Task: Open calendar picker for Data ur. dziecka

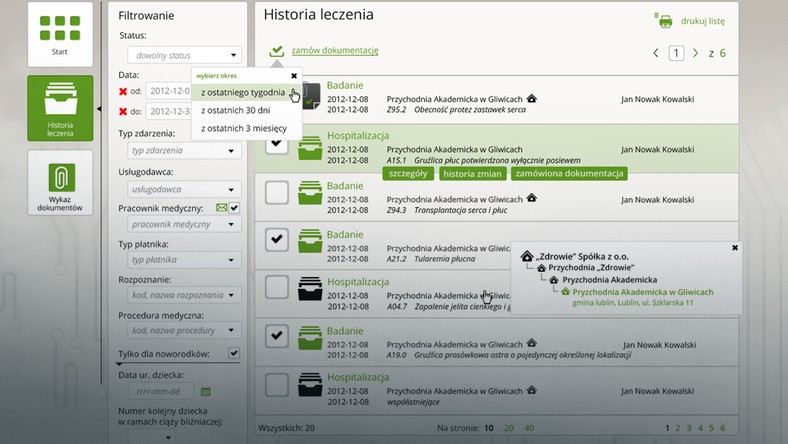Action: tap(205, 392)
